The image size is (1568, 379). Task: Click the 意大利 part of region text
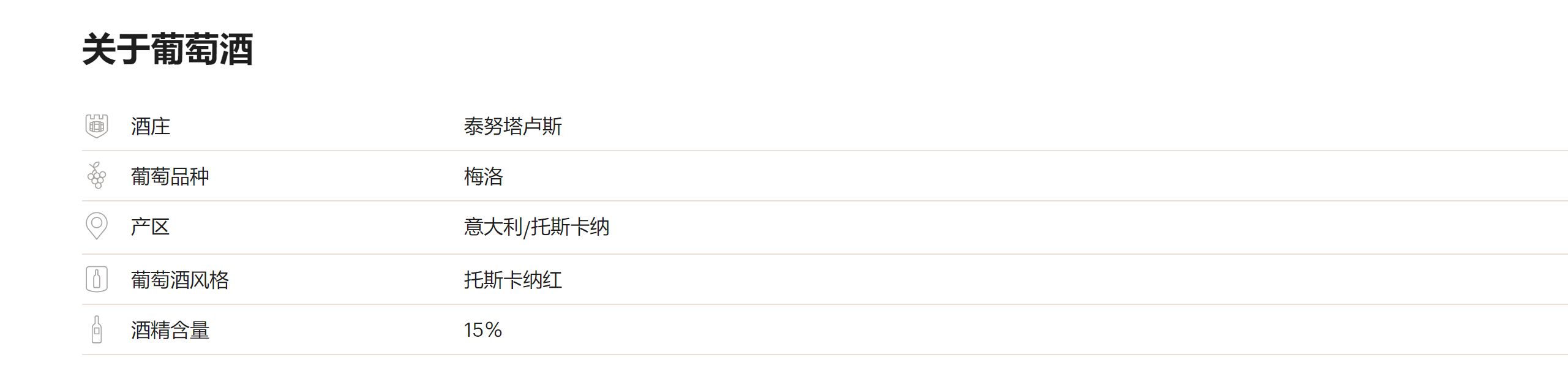(x=493, y=227)
